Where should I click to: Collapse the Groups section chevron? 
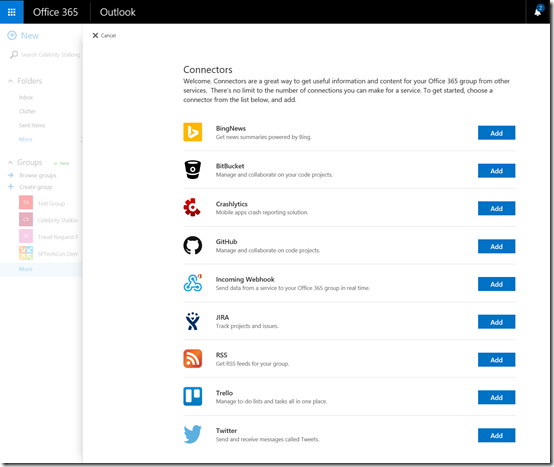point(10,162)
